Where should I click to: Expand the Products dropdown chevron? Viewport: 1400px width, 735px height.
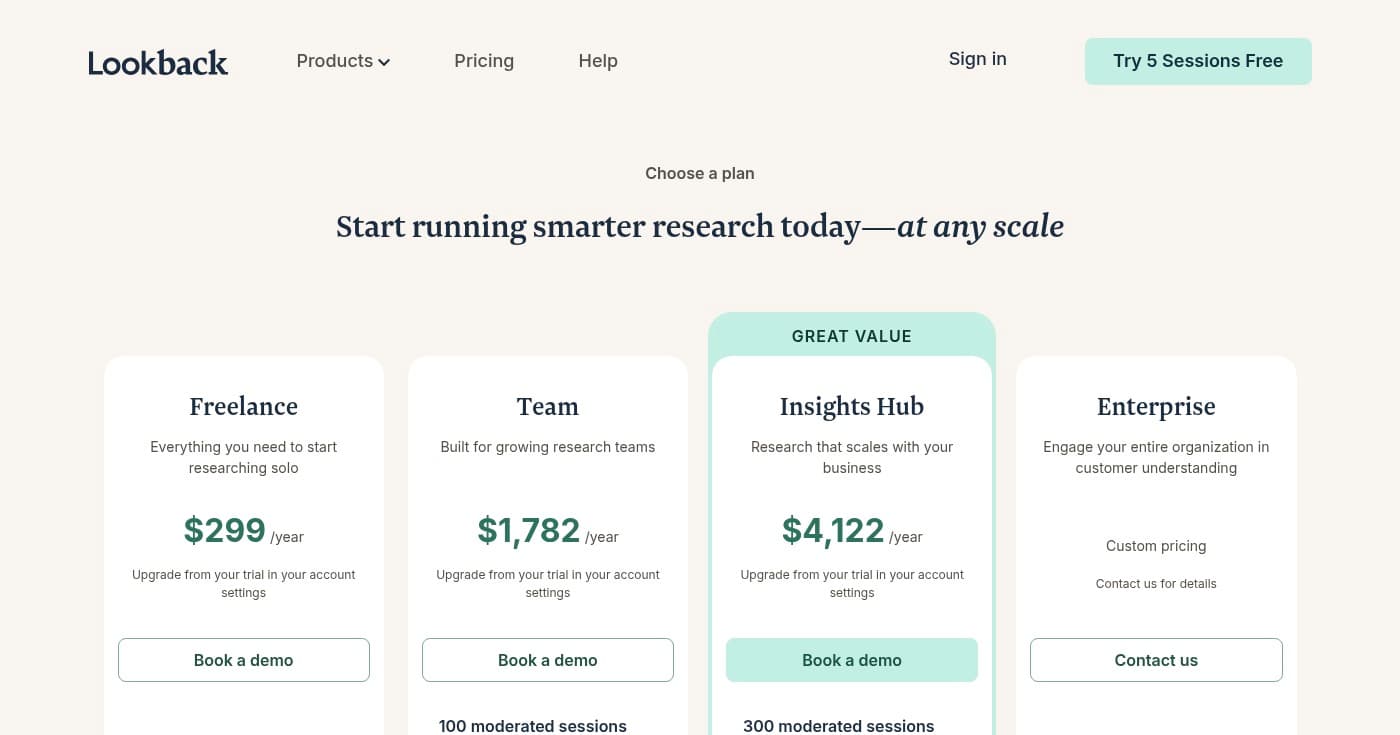pos(383,62)
